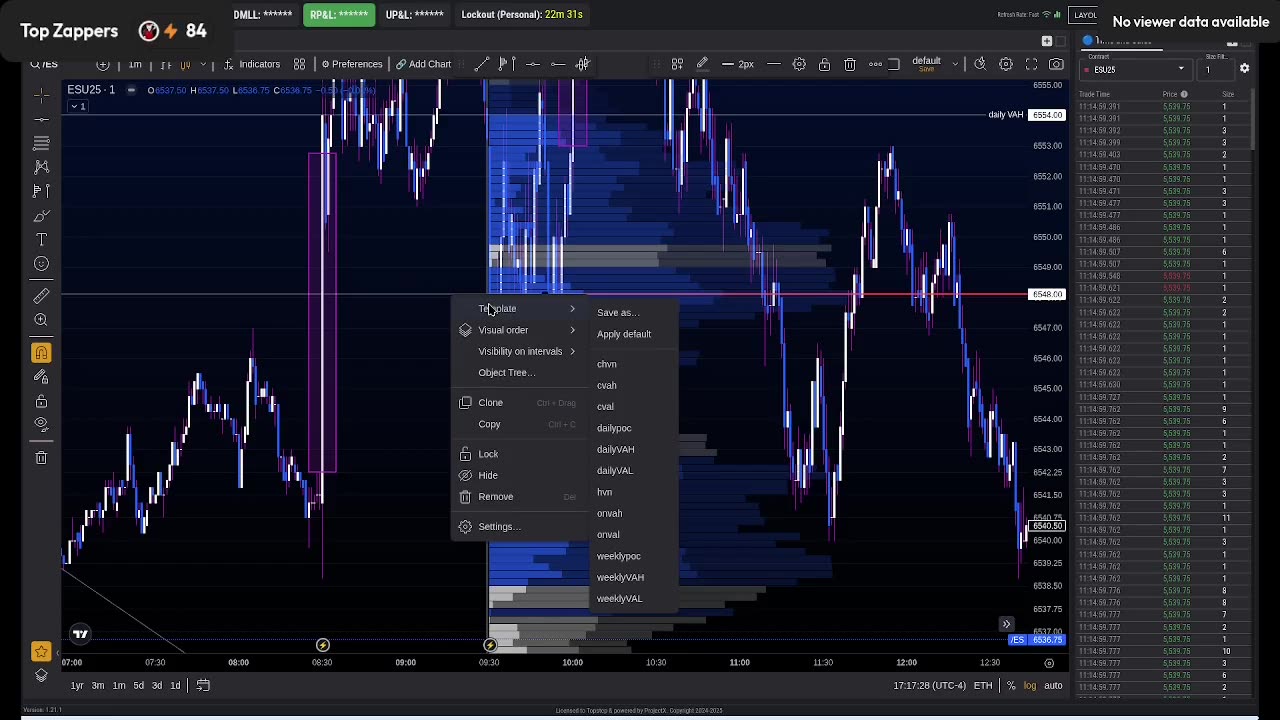Screen dimensions: 1280x720
Task: Click the Size Filter input field
Action: [1215, 69]
